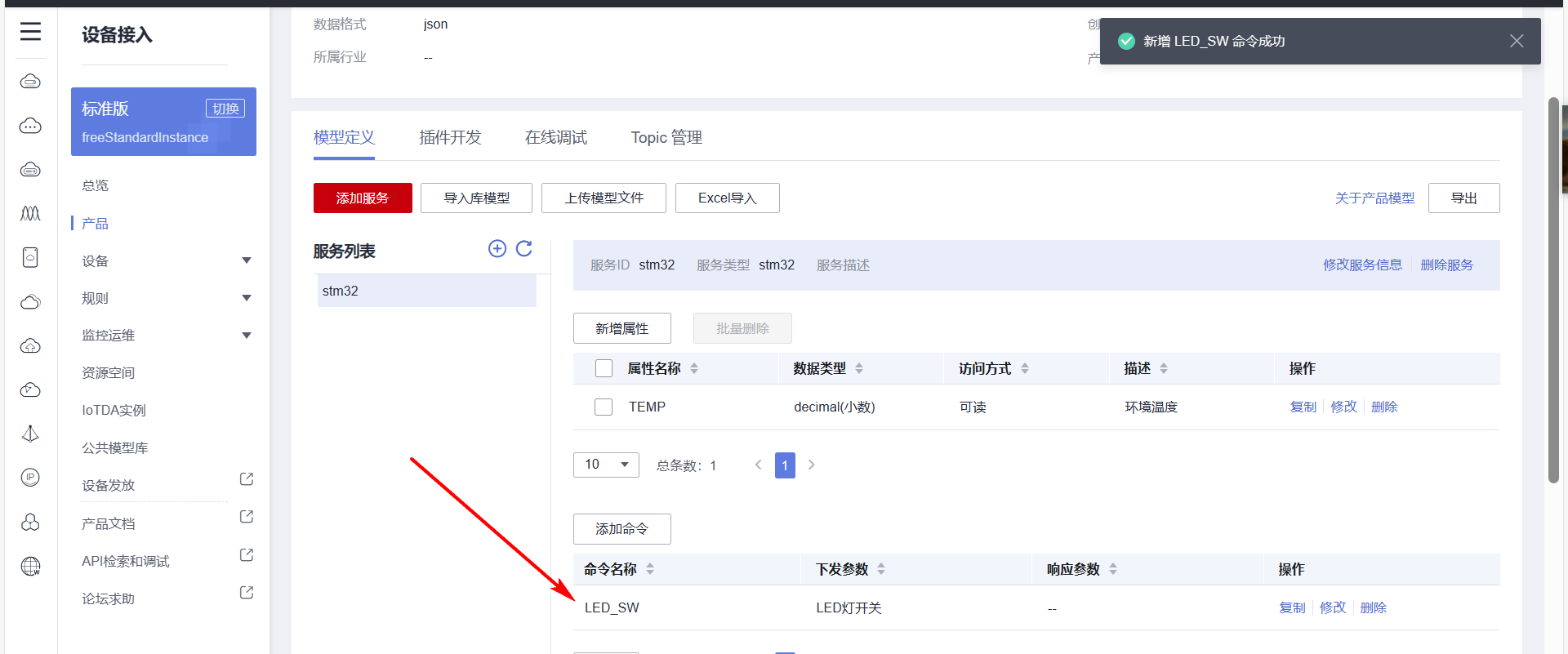This screenshot has width=1568, height=654.
Task: Click the pyramid-shaped sidebar icon
Action: [30, 434]
